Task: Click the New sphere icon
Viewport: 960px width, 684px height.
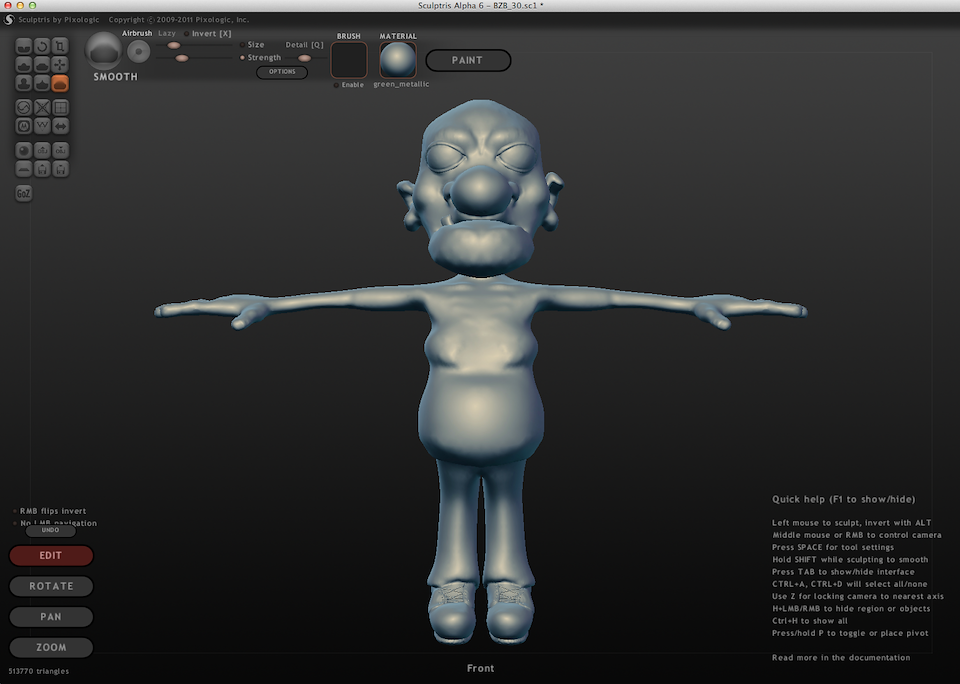Action: click(x=24, y=150)
